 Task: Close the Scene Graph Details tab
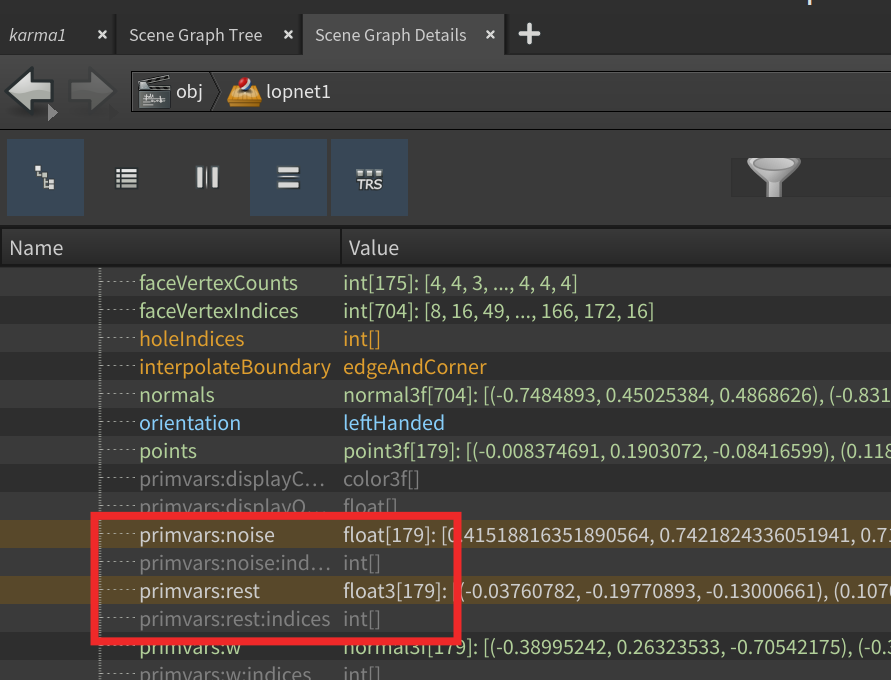490,35
